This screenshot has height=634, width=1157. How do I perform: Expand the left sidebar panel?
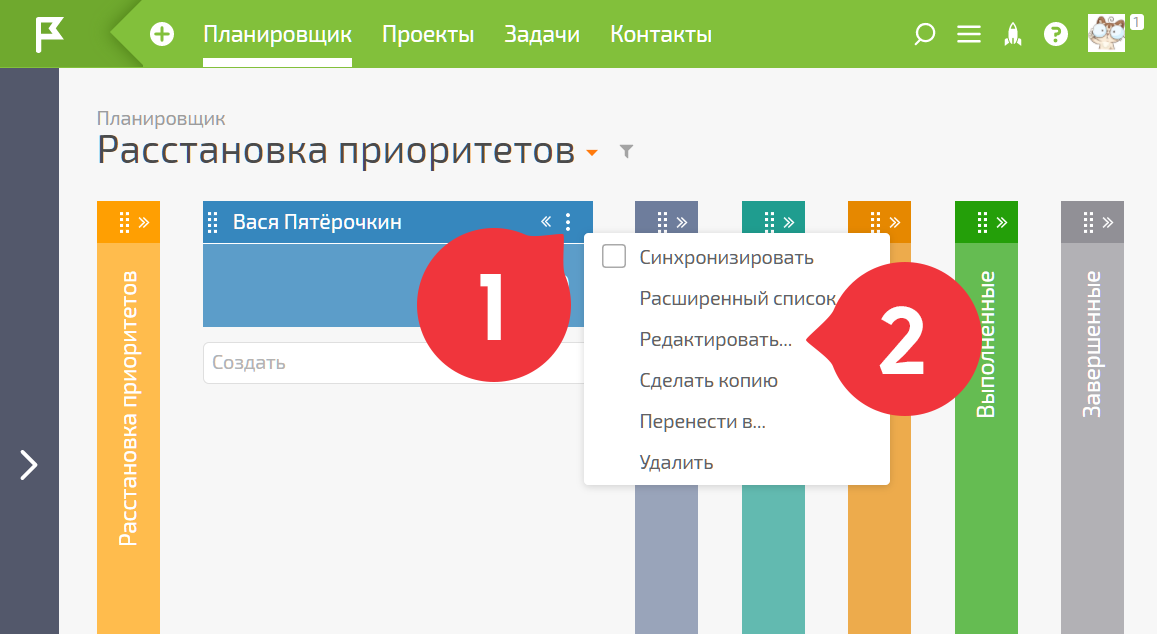click(x=29, y=465)
